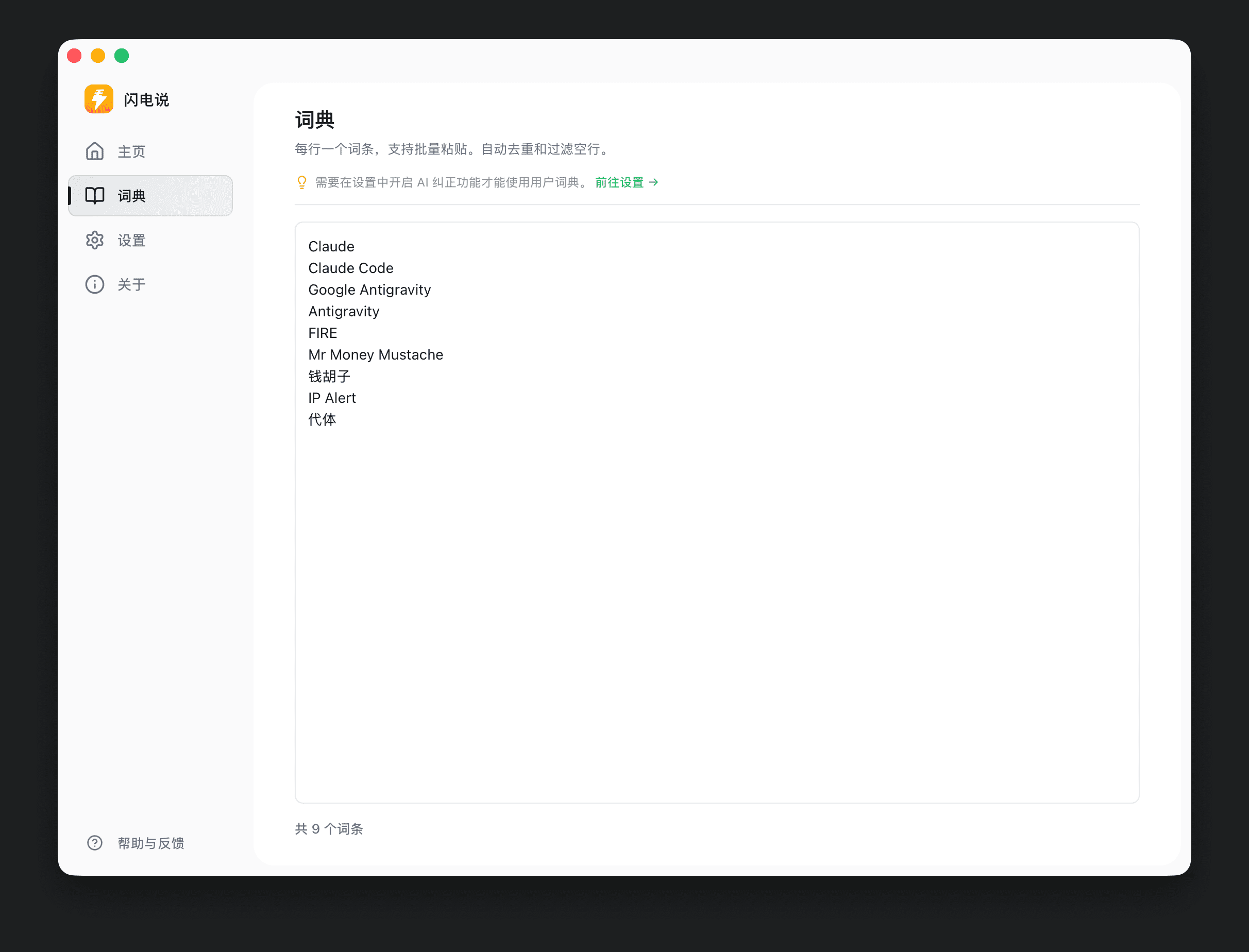Click the open book dictionary icon

95,196
